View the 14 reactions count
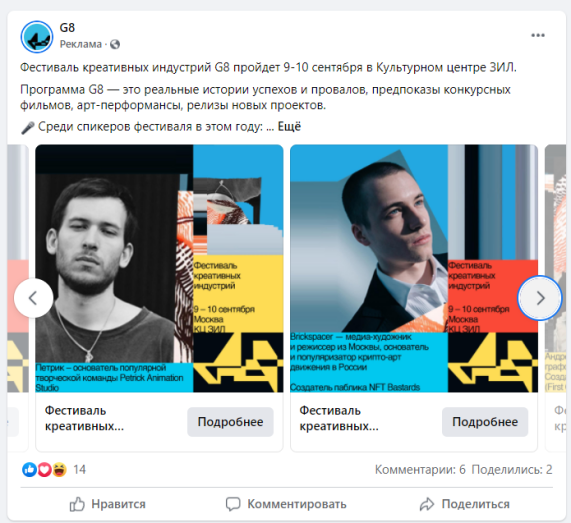Screen dimensions: 571x523 click(79, 469)
